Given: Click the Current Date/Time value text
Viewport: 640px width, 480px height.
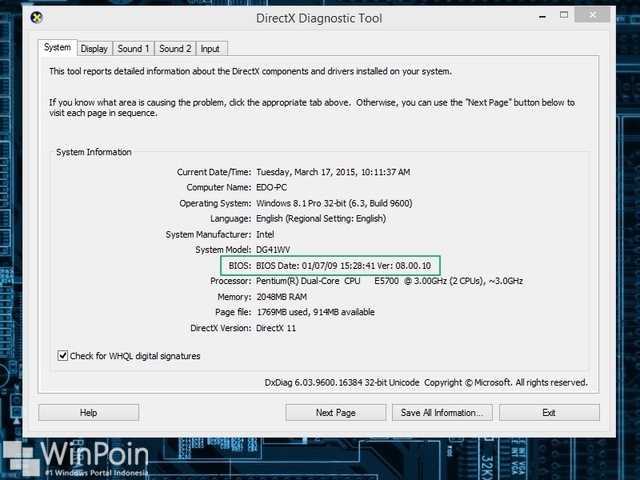Looking at the screenshot, I should pyautogui.click(x=333, y=172).
